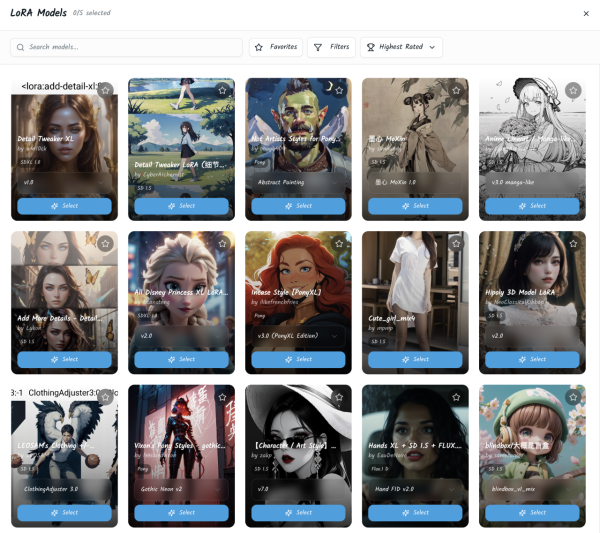Click the star icon on Incase Style card
This screenshot has height=533, width=600.
pos(339,243)
